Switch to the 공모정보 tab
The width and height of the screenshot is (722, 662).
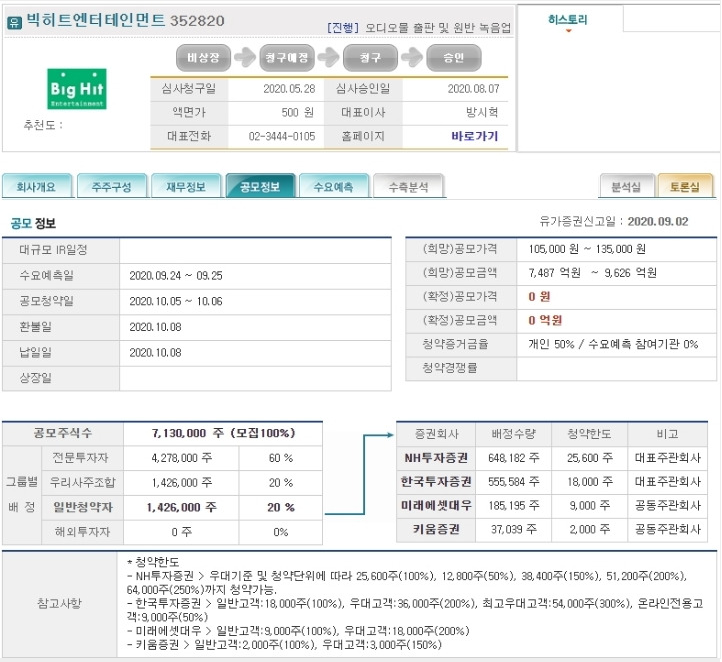(260, 186)
